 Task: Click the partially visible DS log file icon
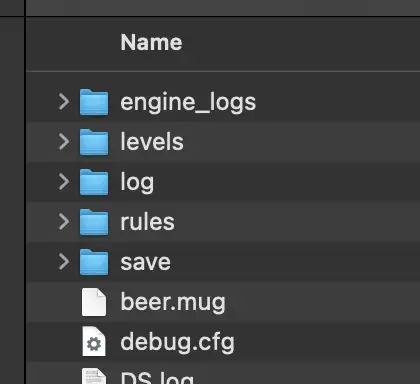(x=94, y=376)
